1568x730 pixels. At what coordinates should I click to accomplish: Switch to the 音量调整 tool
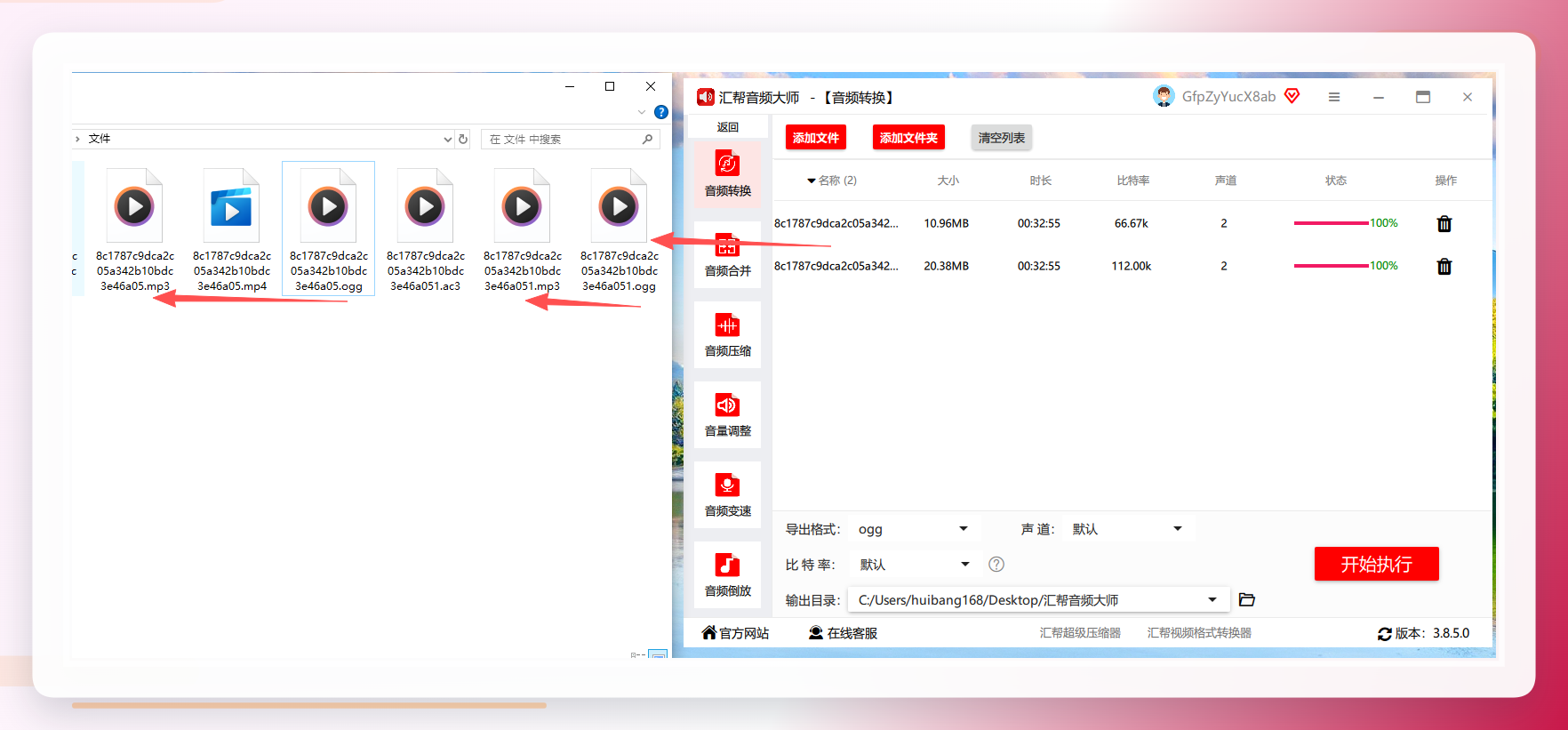727,414
